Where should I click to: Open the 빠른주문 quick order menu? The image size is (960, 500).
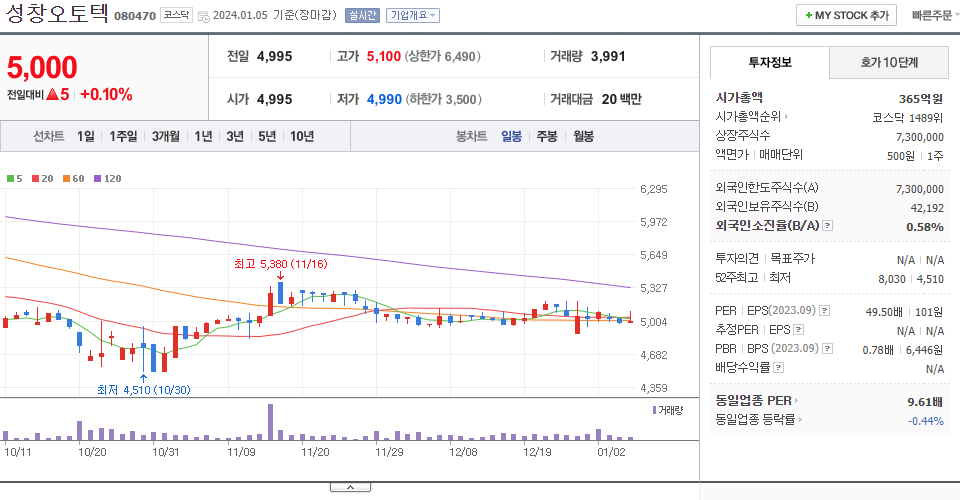934,15
